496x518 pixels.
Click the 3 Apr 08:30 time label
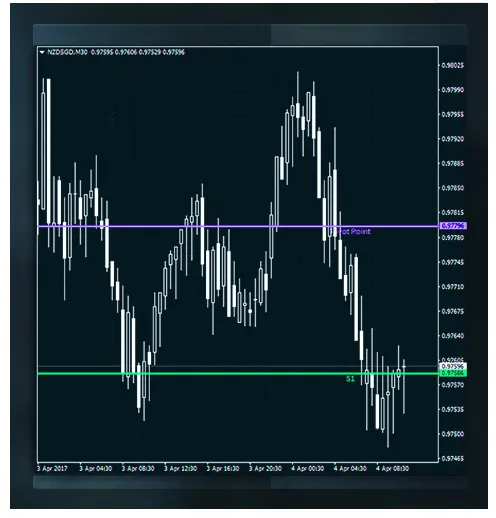pos(138,468)
